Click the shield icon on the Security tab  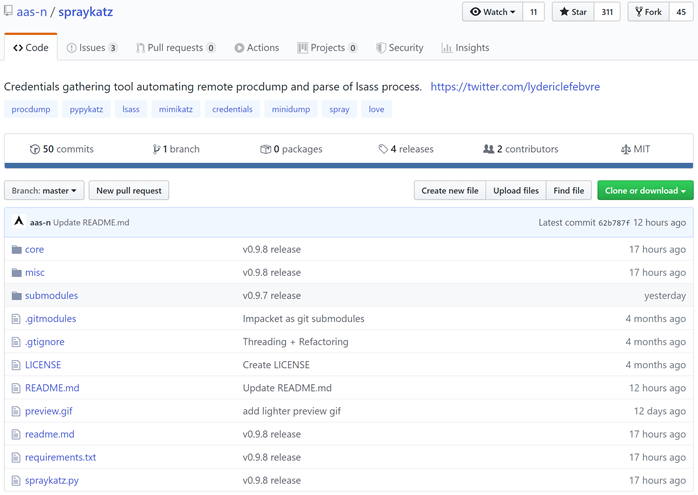381,48
